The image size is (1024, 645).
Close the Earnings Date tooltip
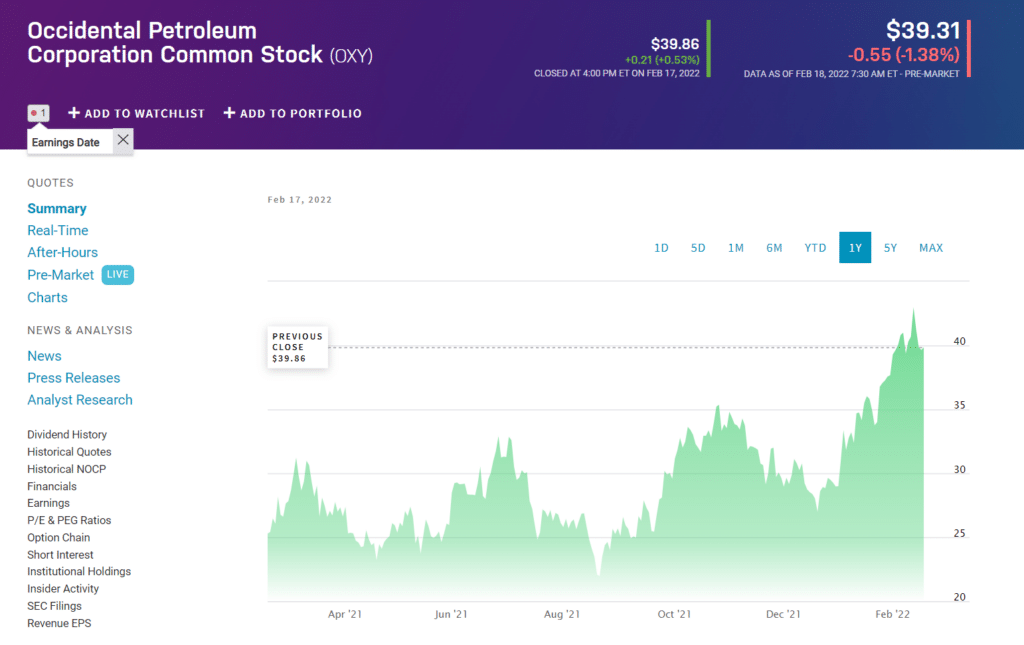[x=123, y=140]
